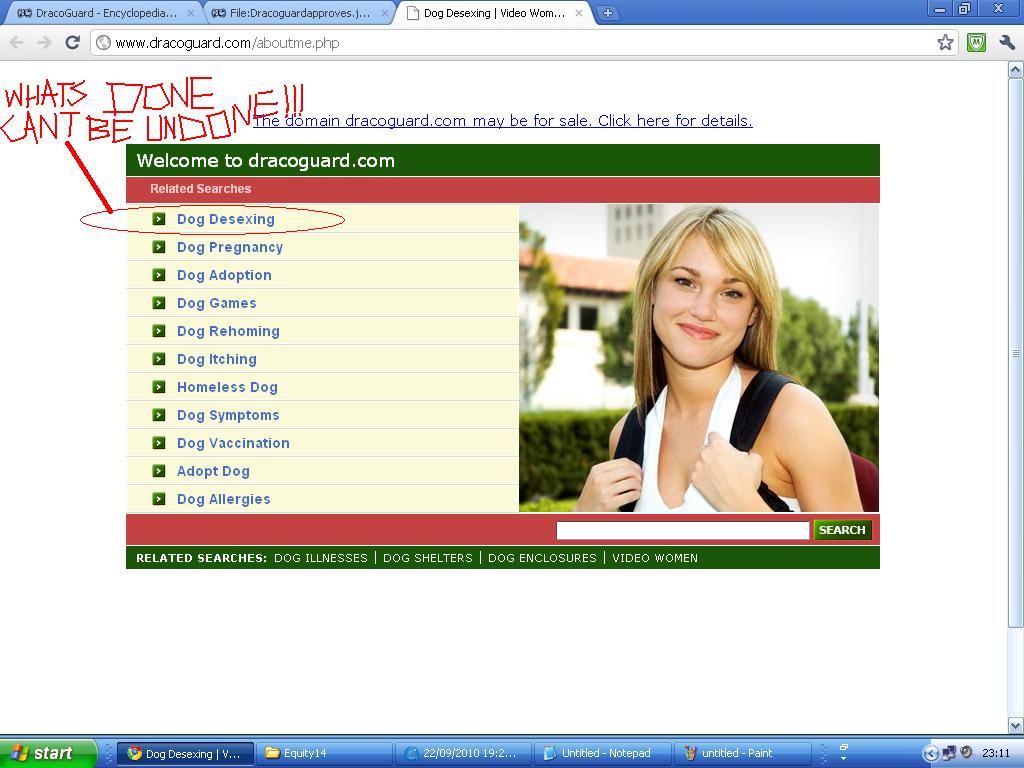Open the Dog Vaccination link
The image size is (1024, 768).
[233, 443]
